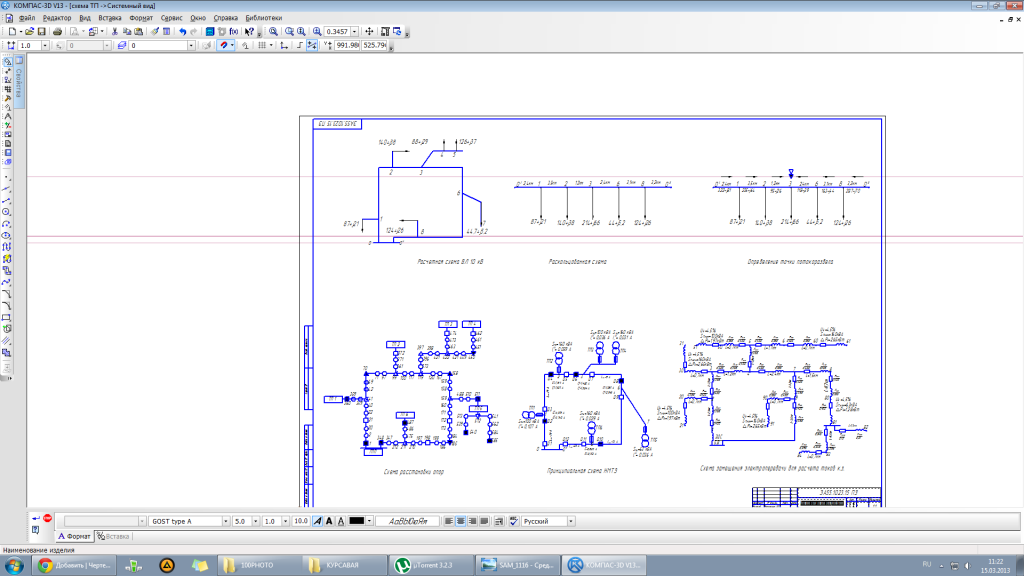Click the Open file folder icon

click(x=30, y=32)
